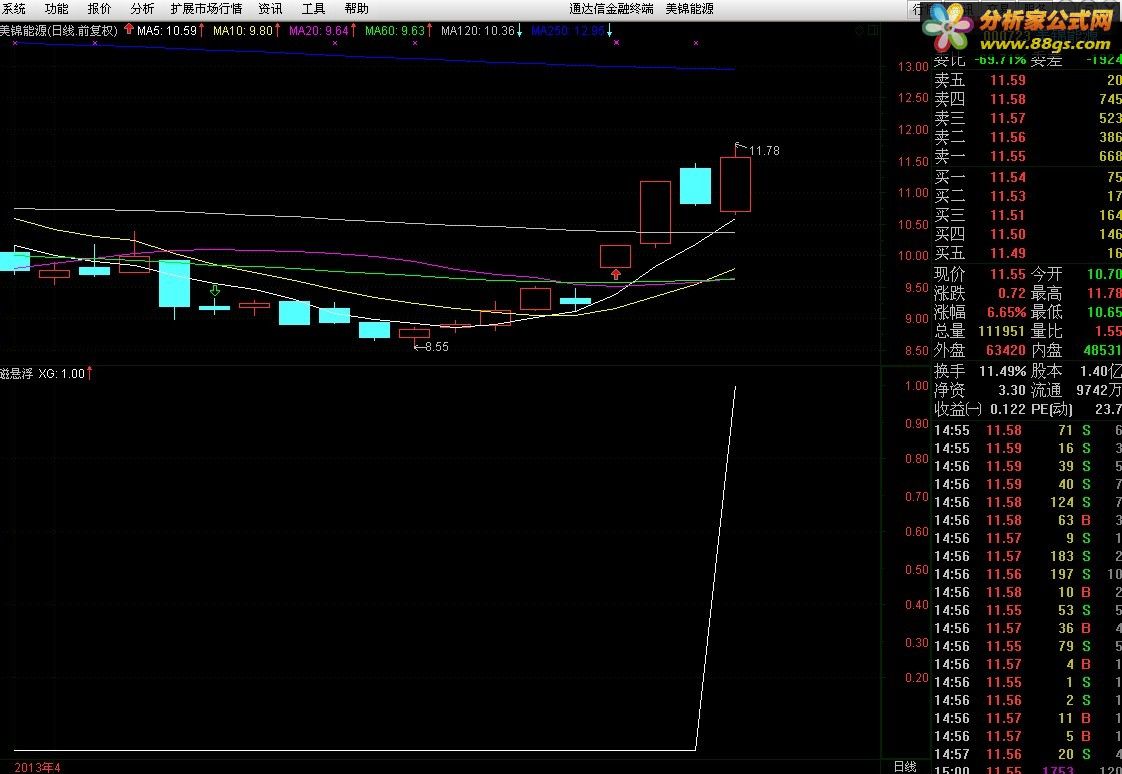
Task: Click the 2013年4 date label on time axis
Action: click(37, 768)
